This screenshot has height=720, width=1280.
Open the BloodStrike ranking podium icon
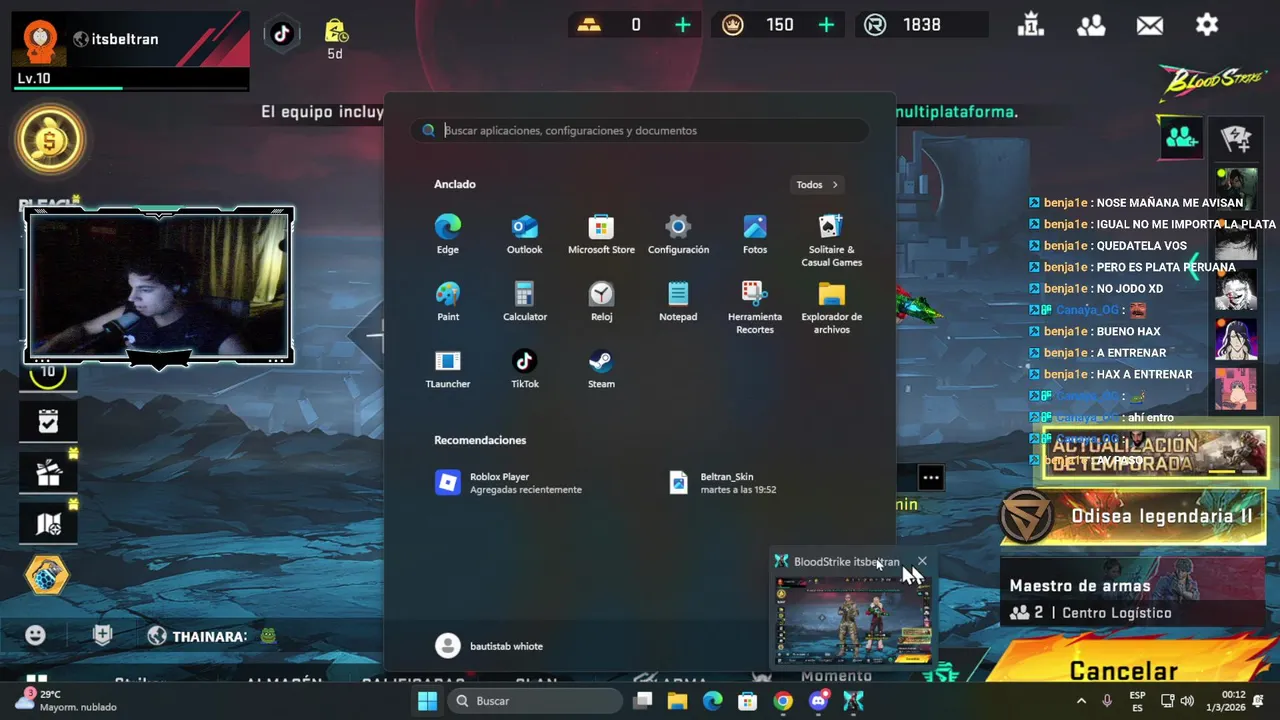[x=1031, y=25]
